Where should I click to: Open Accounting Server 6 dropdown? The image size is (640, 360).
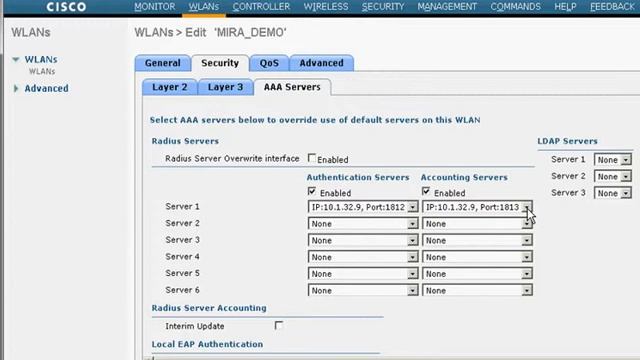pos(477,291)
